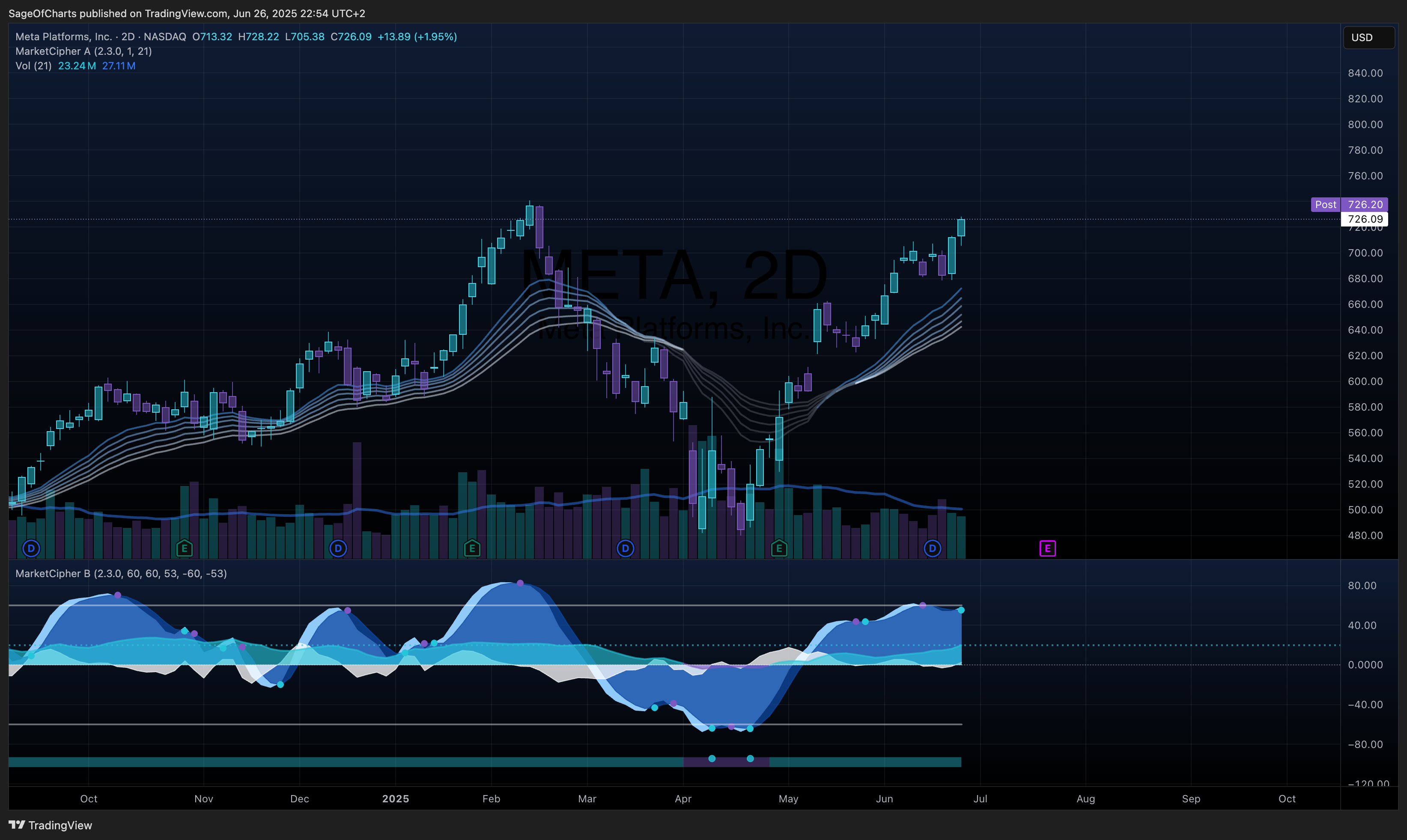Click the tallest volume bar in mid-December

pyautogui.click(x=357, y=500)
